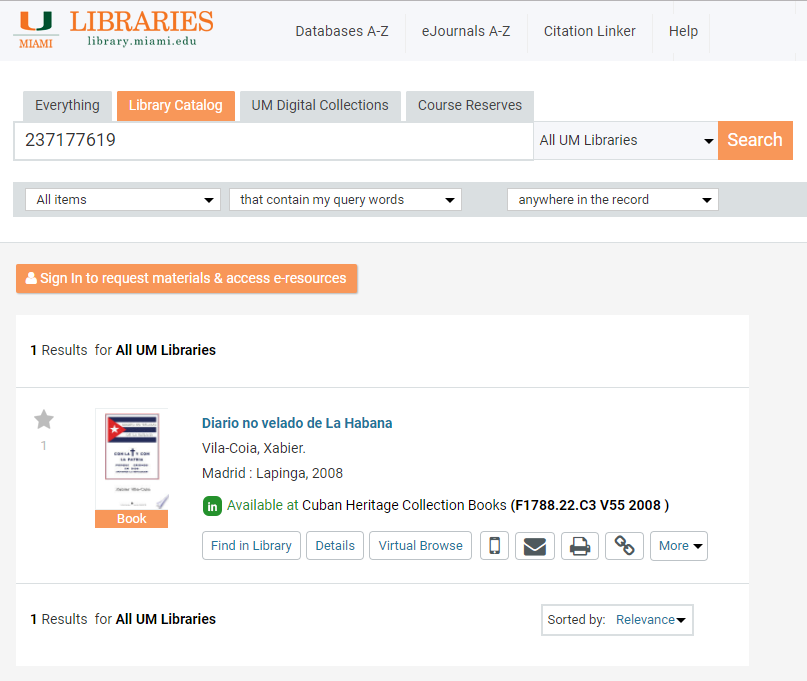The height and width of the screenshot is (681, 807).
Task: Click the orange Search button
Action: coord(755,141)
